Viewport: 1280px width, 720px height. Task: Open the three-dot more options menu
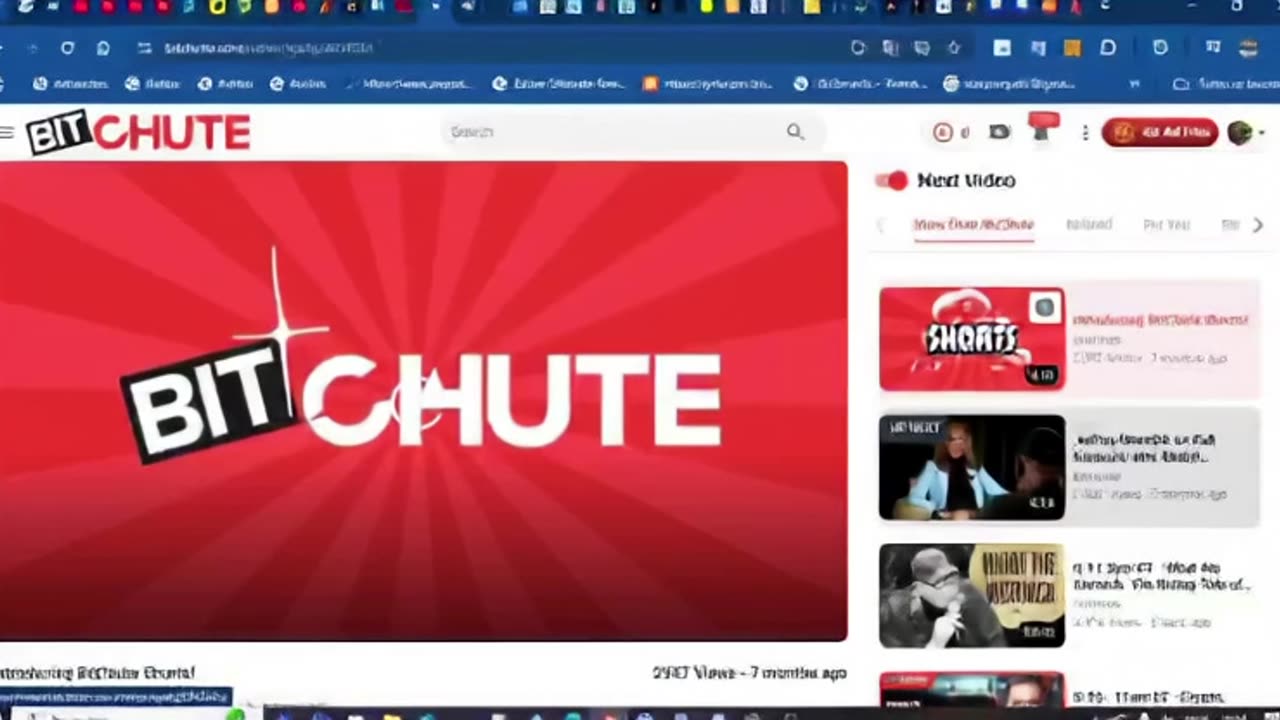point(1085,132)
